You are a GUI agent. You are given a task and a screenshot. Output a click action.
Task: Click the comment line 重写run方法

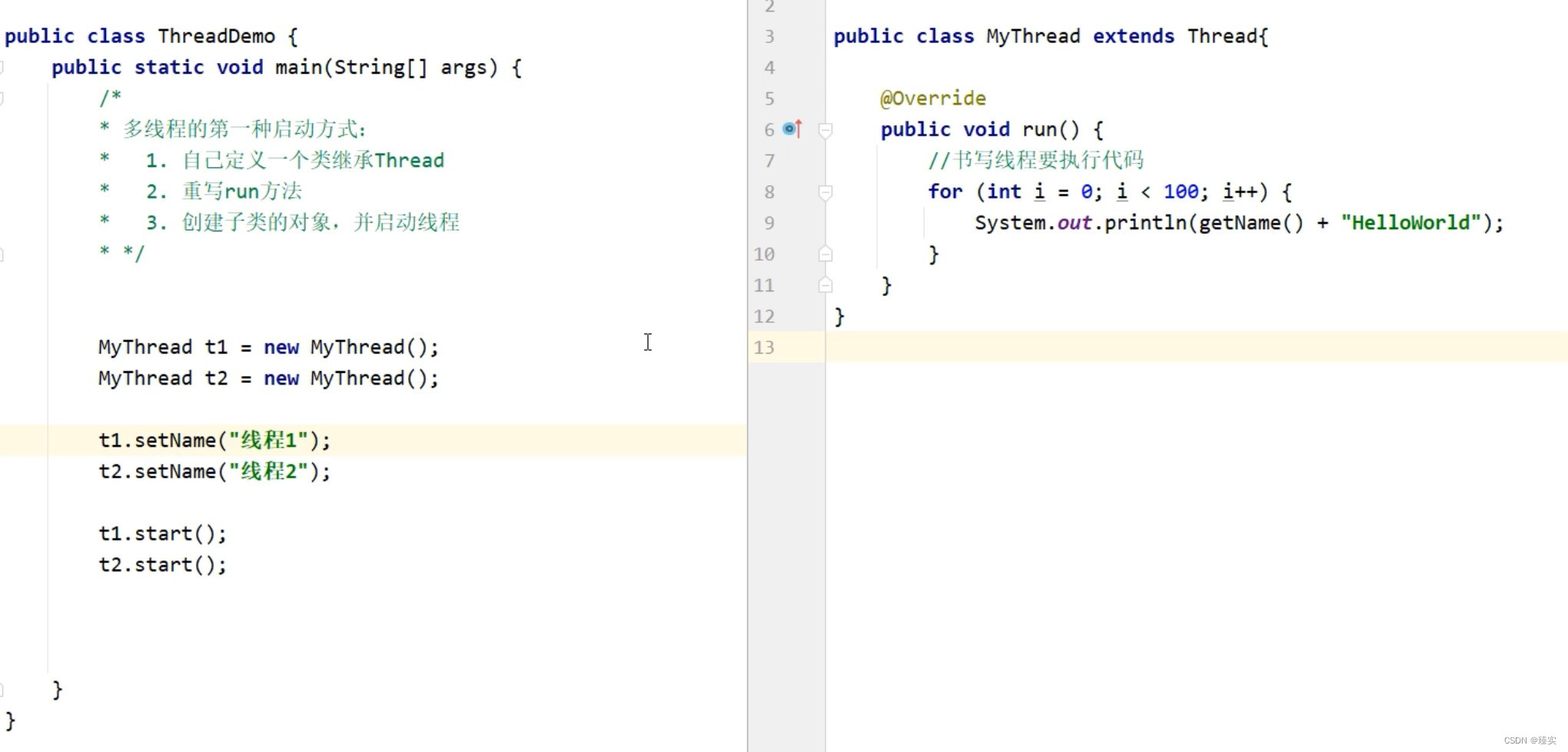coord(242,191)
